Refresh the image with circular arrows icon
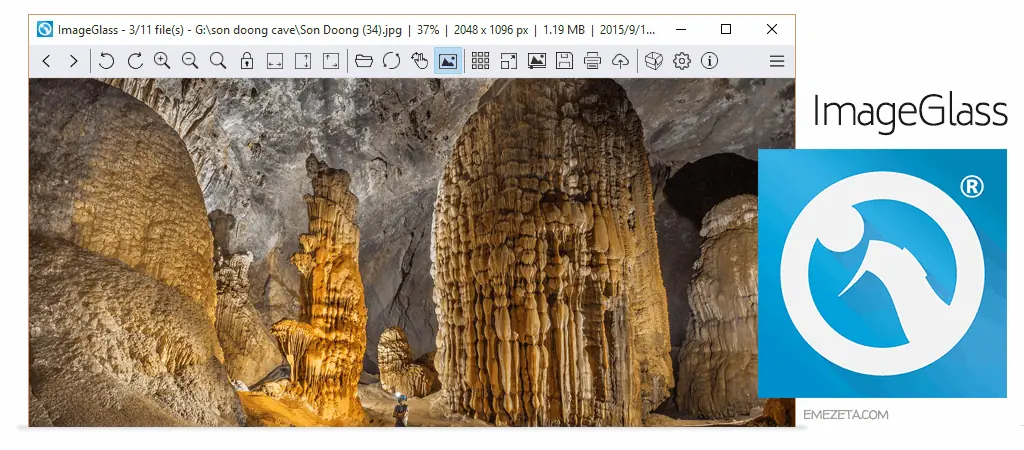The width and height of the screenshot is (1024, 450). (x=392, y=61)
